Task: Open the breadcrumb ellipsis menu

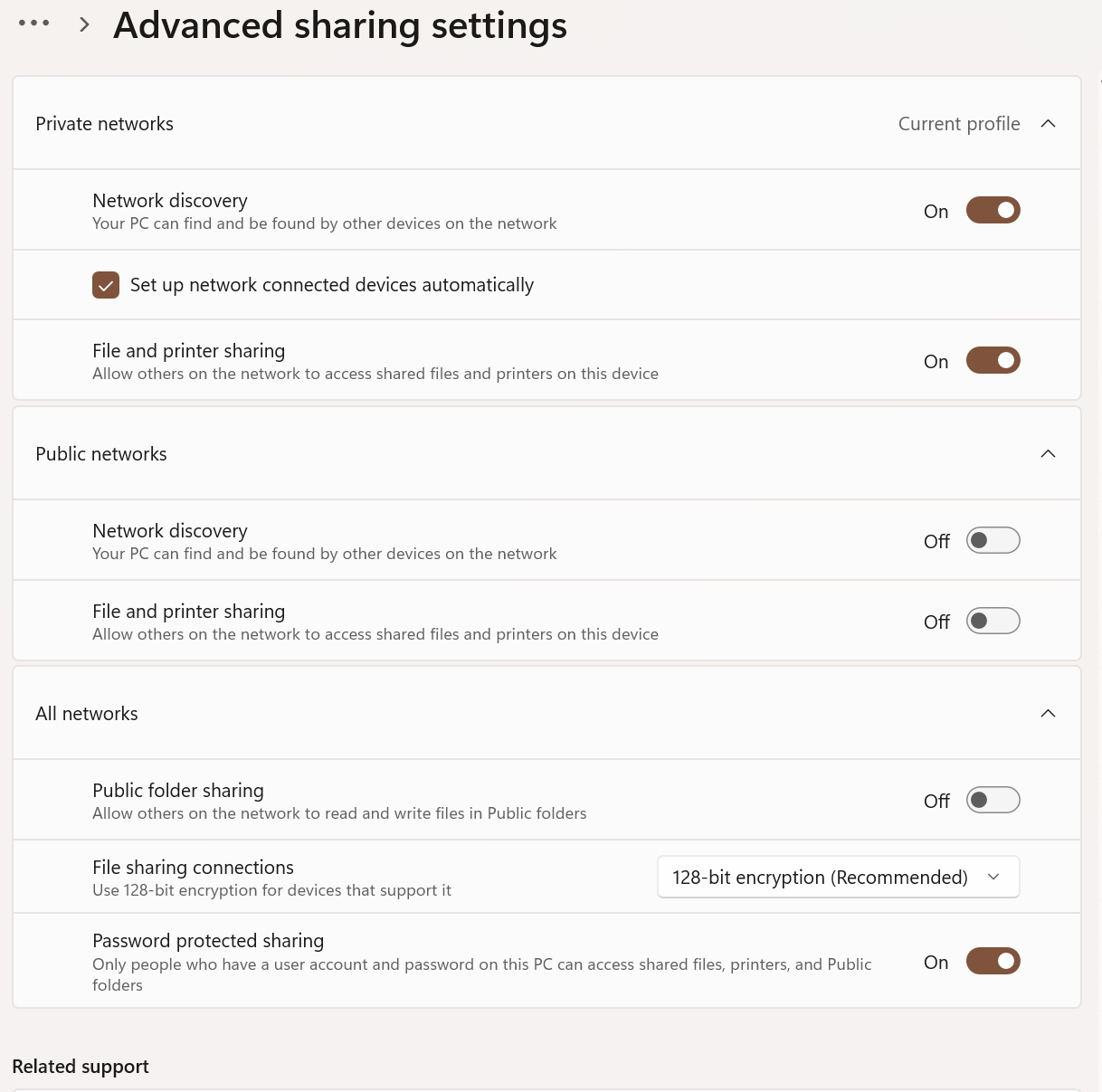Action: tap(34, 24)
